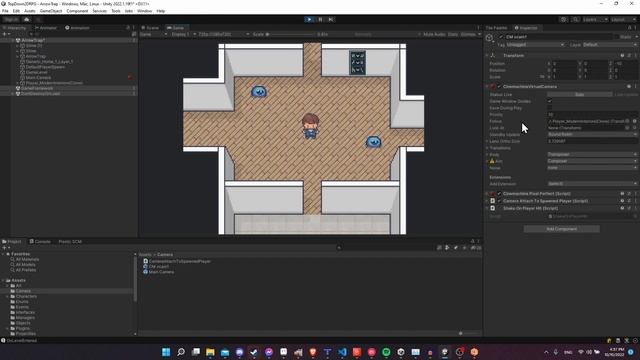Screen dimensions: 640x360
Task: Open the File menu
Action: (x=5, y=11)
